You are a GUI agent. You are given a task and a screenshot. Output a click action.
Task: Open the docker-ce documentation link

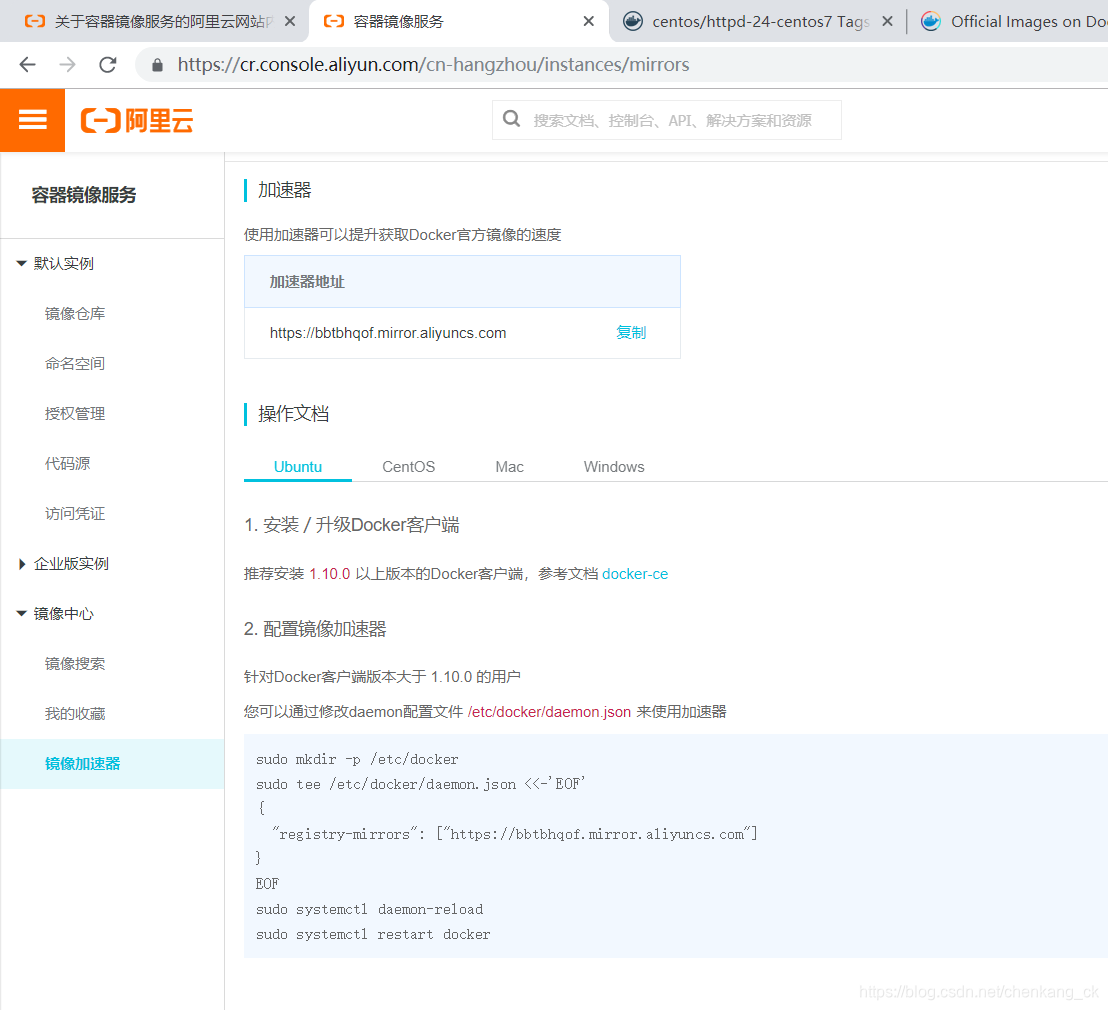(635, 574)
